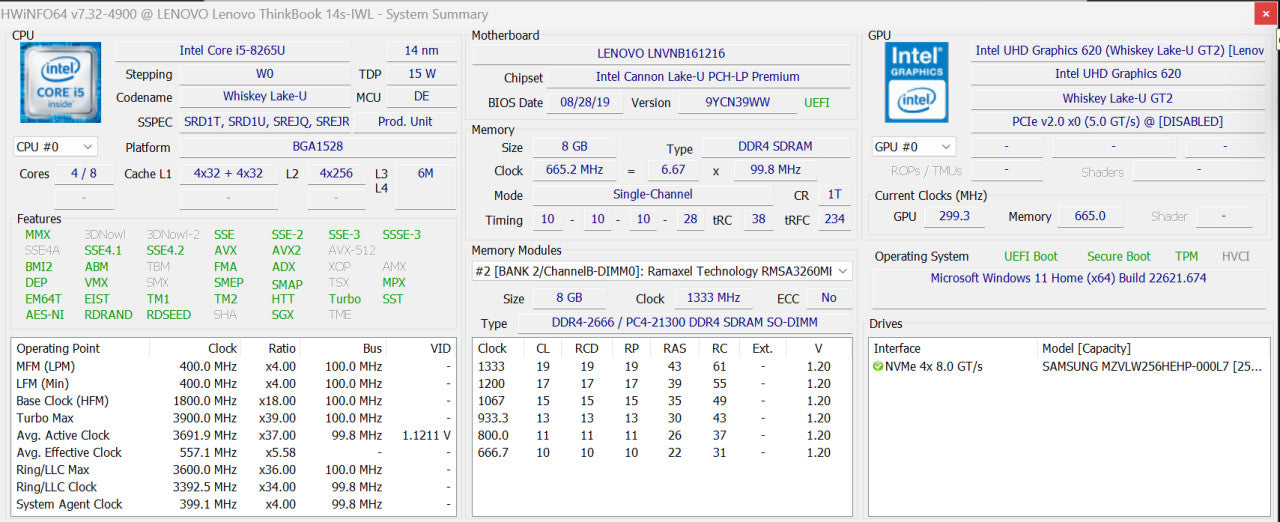
Task: Click the AES-NI feature label
Action: click(44, 315)
